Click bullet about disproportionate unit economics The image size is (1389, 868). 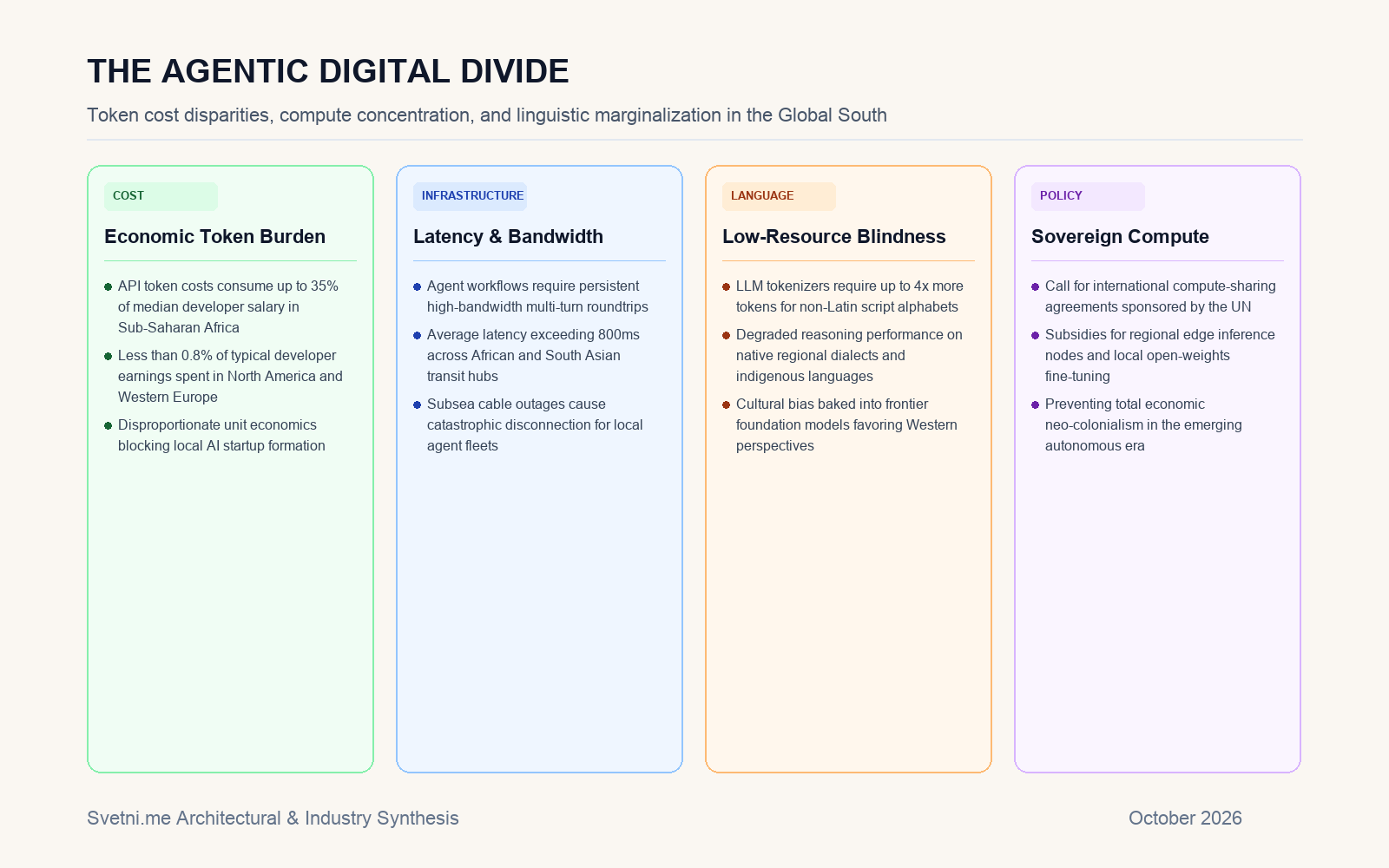coord(215,435)
